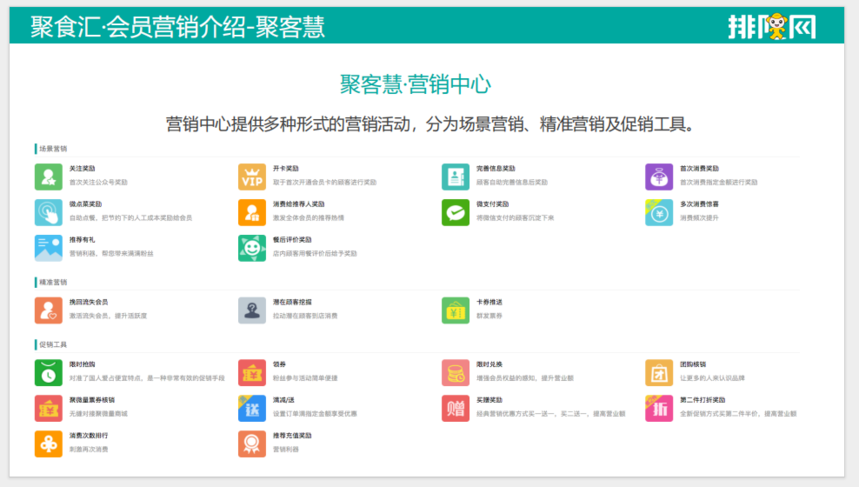Click the green 关注奖励 follower icon
Screen dimensions: 859x487
tap(48, 176)
